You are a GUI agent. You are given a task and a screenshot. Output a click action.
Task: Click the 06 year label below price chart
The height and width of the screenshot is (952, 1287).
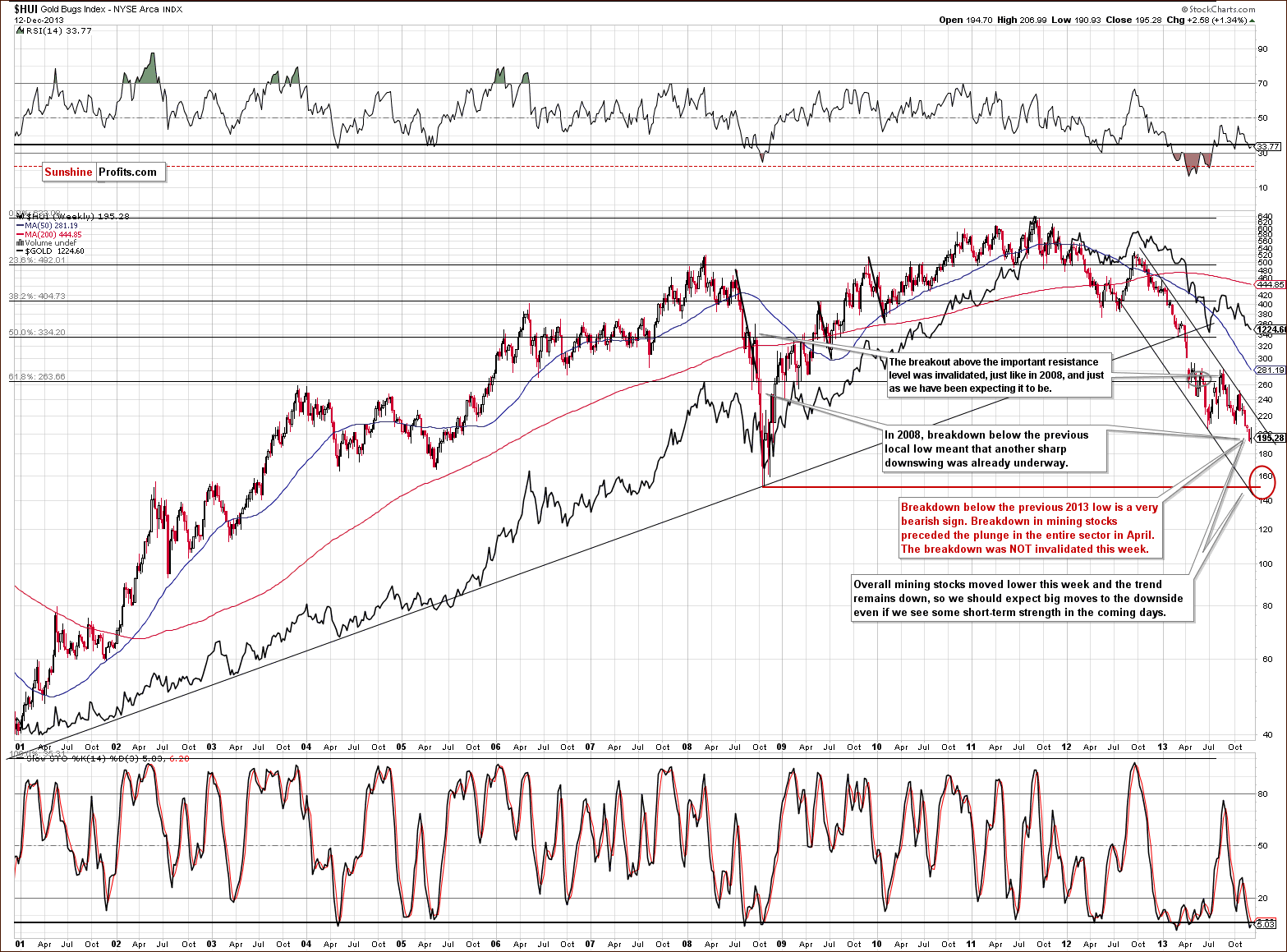(x=495, y=747)
